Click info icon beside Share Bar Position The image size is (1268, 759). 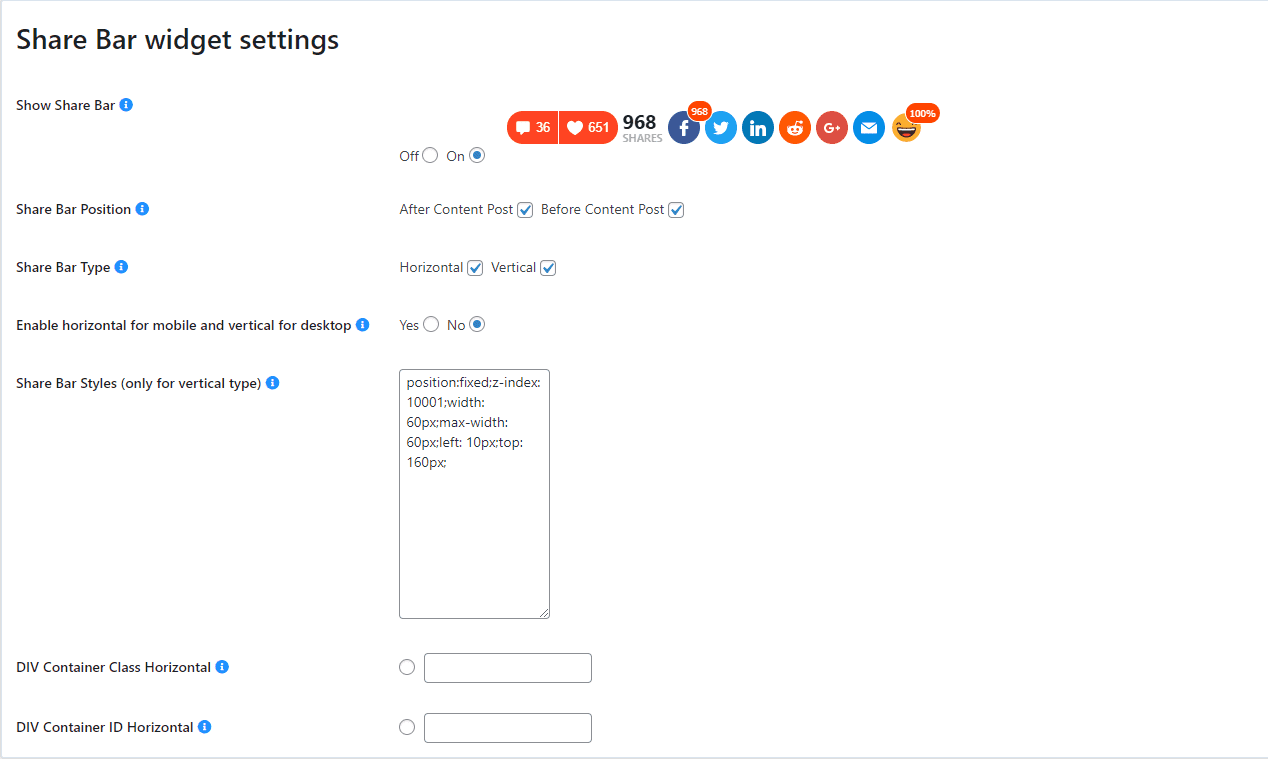(x=142, y=209)
